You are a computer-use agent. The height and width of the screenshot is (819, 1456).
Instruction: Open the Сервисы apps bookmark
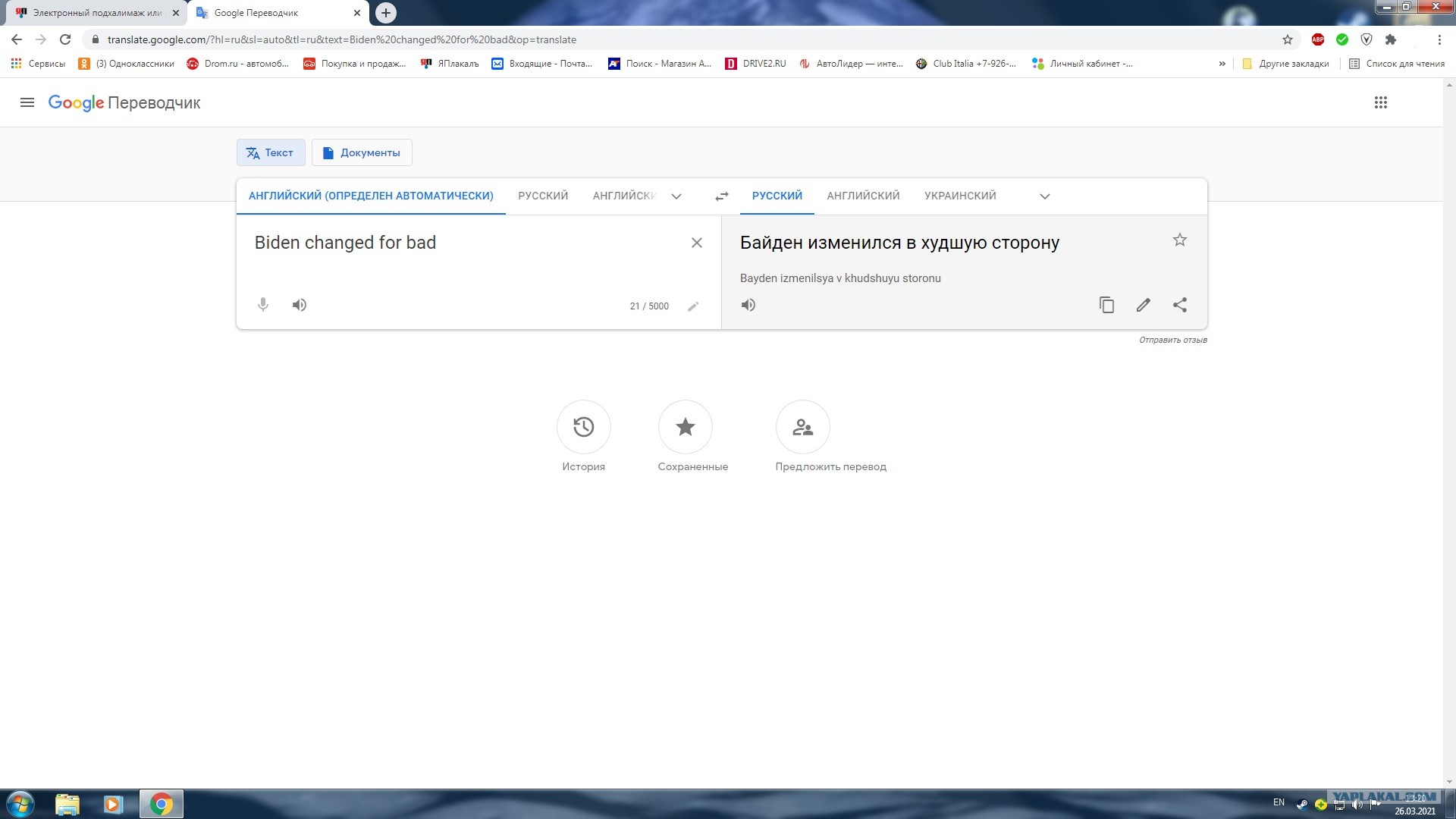[x=38, y=64]
